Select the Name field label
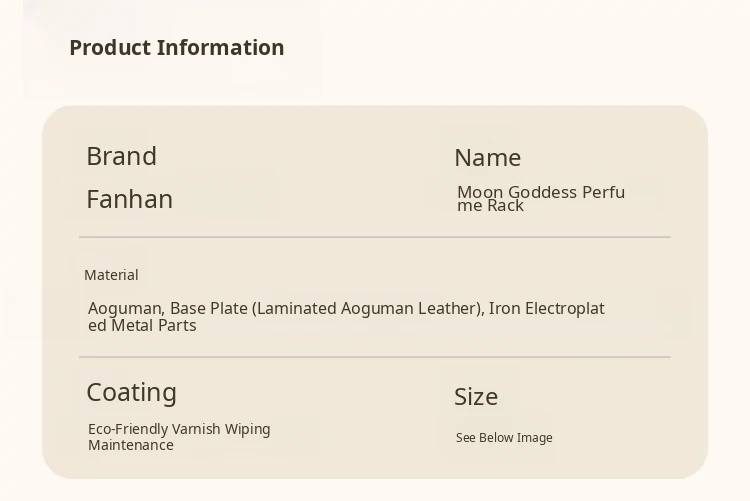 point(487,158)
